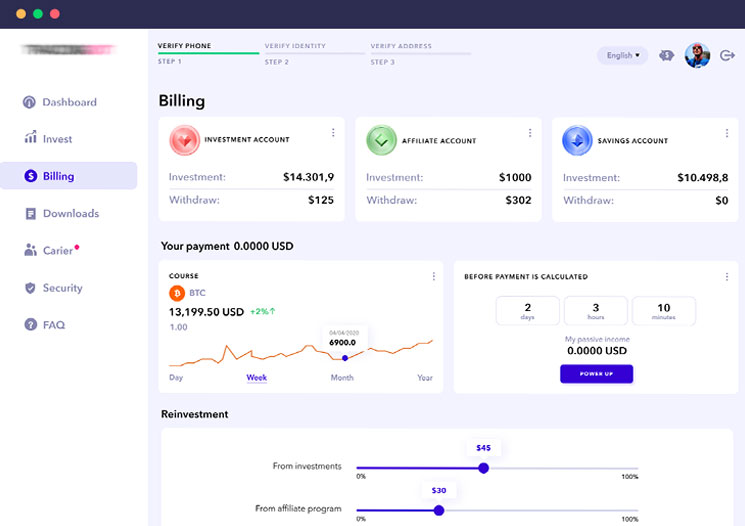Open the Affiliate Account three-dot menu
Image resolution: width=745 pixels, height=526 pixels.
(530, 133)
